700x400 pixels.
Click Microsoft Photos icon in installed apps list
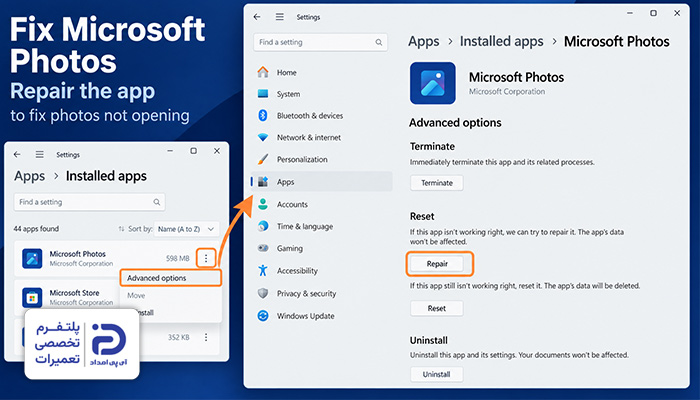(x=32, y=258)
